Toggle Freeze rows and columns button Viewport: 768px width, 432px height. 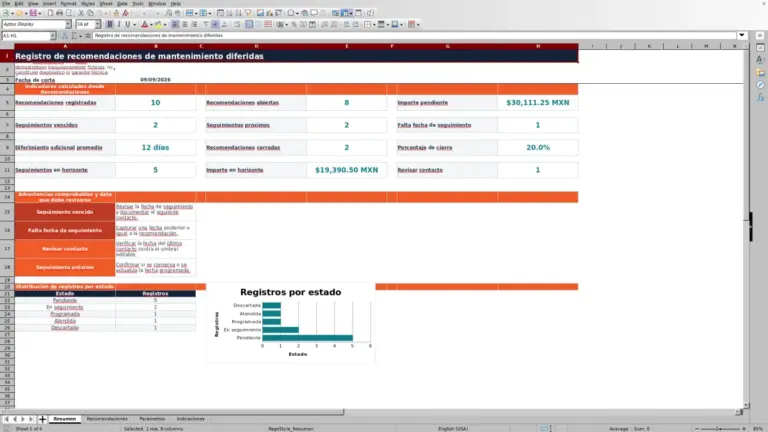coord(345,13)
